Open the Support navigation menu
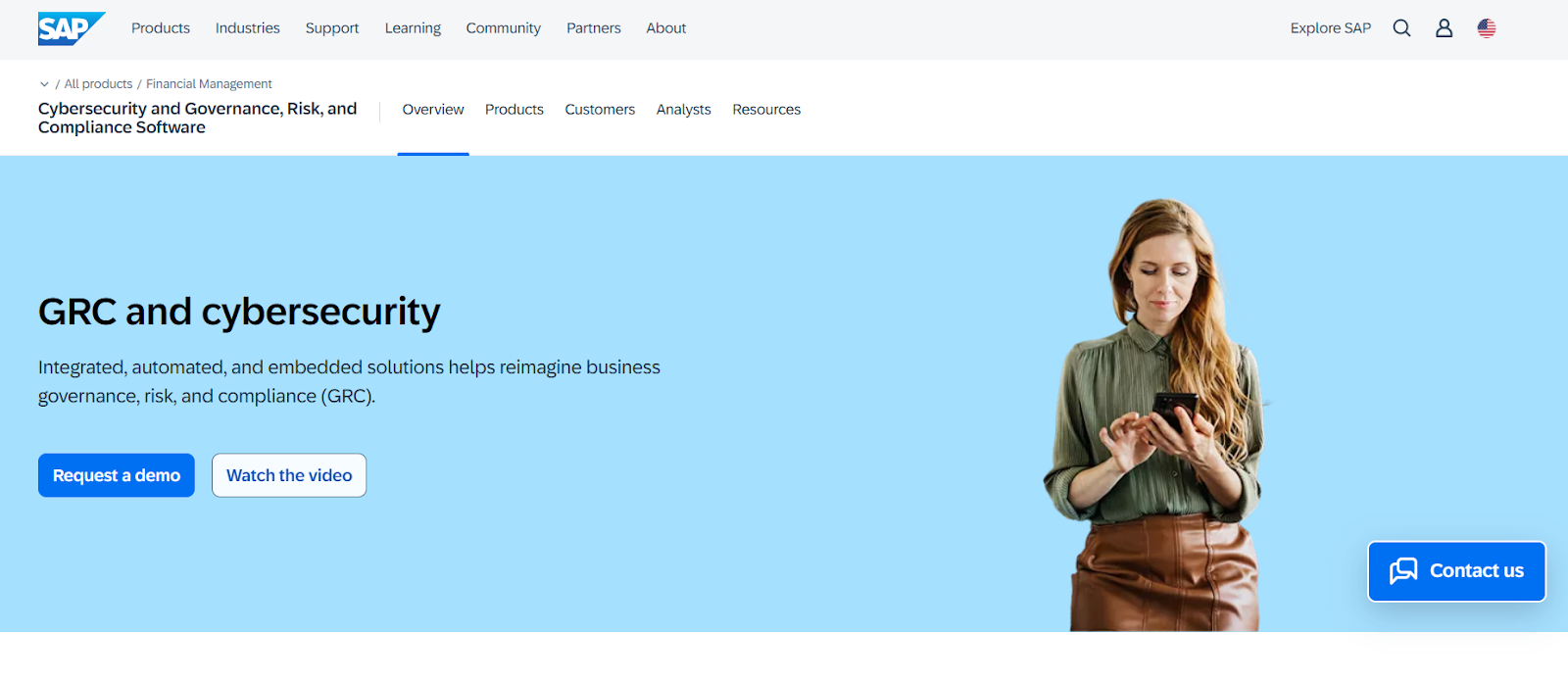This screenshot has width=1568, height=682. [x=332, y=28]
